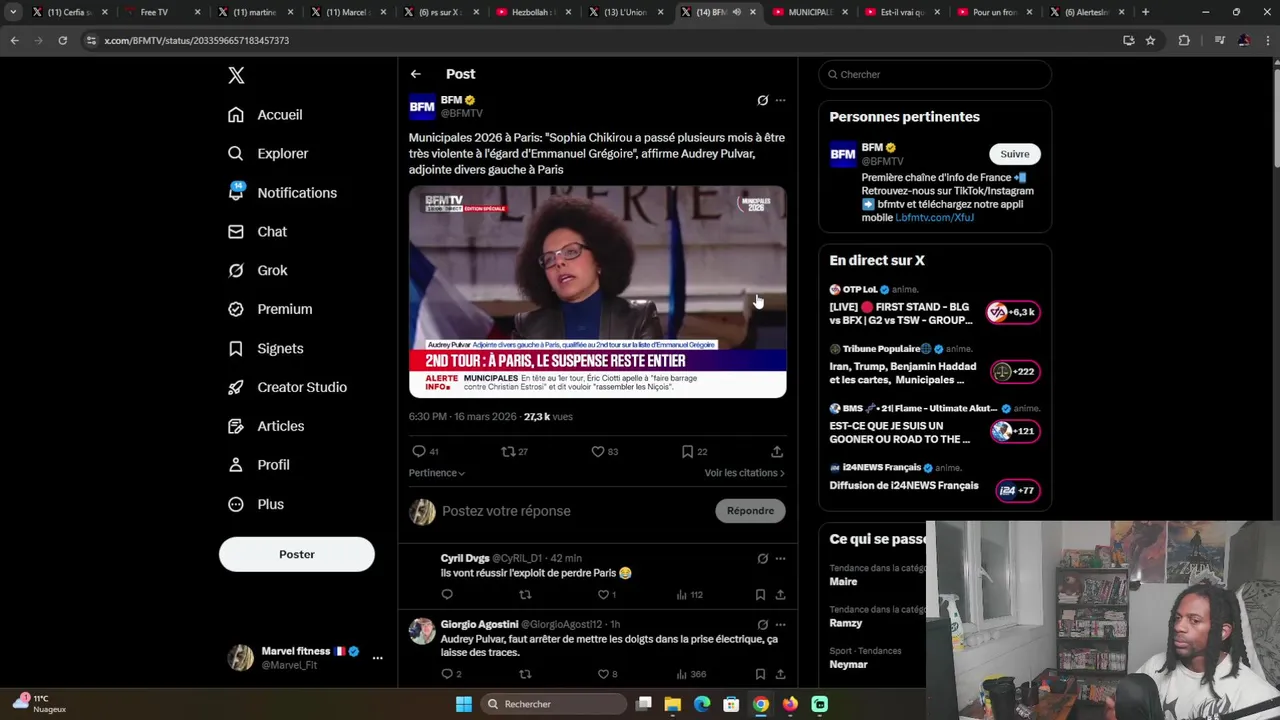
Task: Open browser extensions puzzle icon
Action: [x=1184, y=40]
